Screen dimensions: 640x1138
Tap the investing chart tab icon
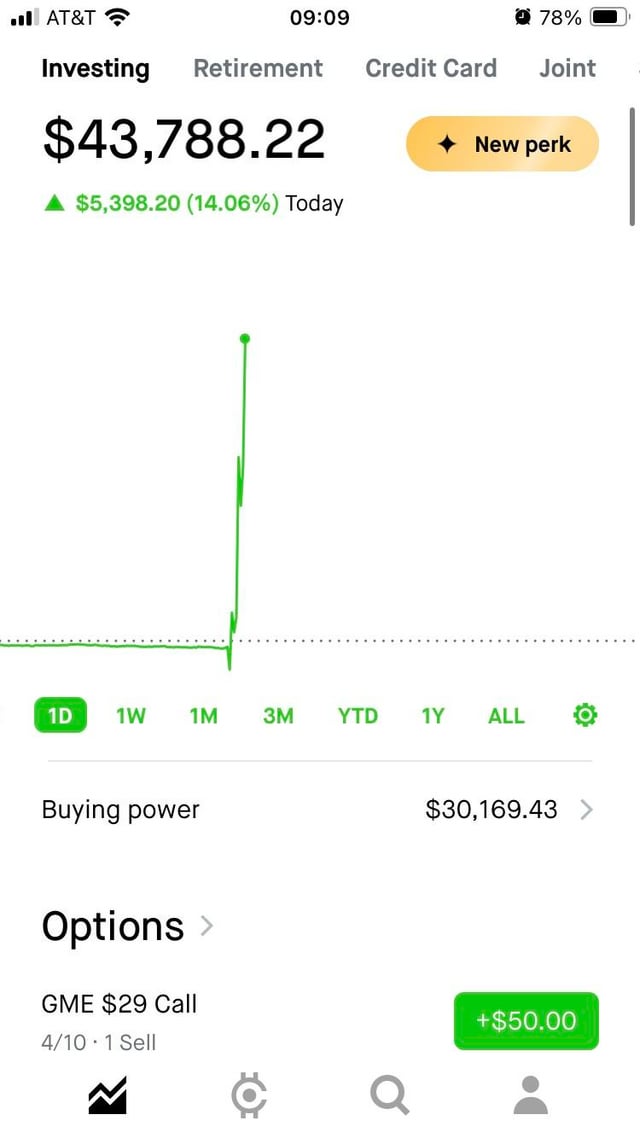click(107, 1096)
